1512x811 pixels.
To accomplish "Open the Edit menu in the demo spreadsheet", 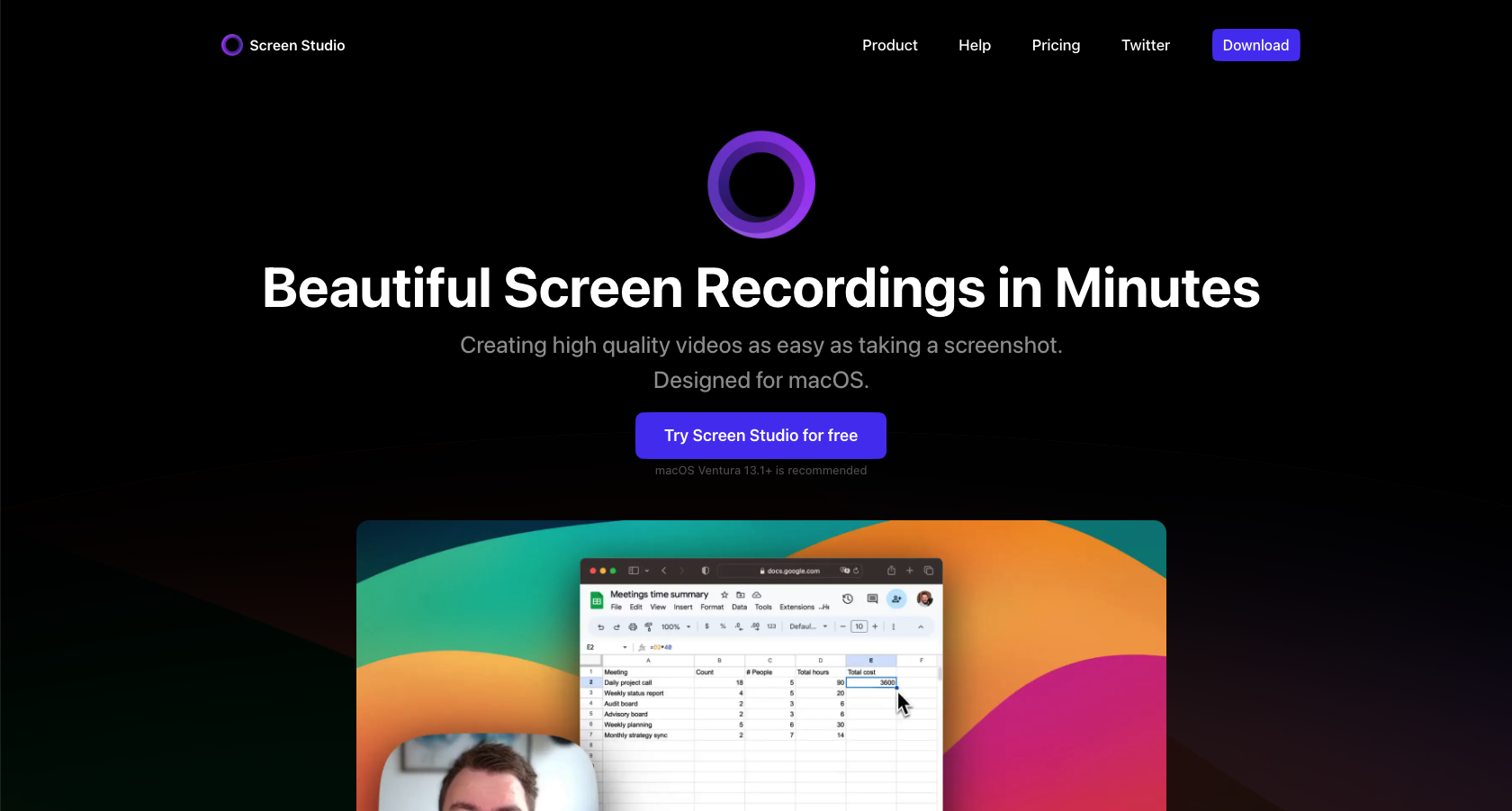I will [x=636, y=607].
